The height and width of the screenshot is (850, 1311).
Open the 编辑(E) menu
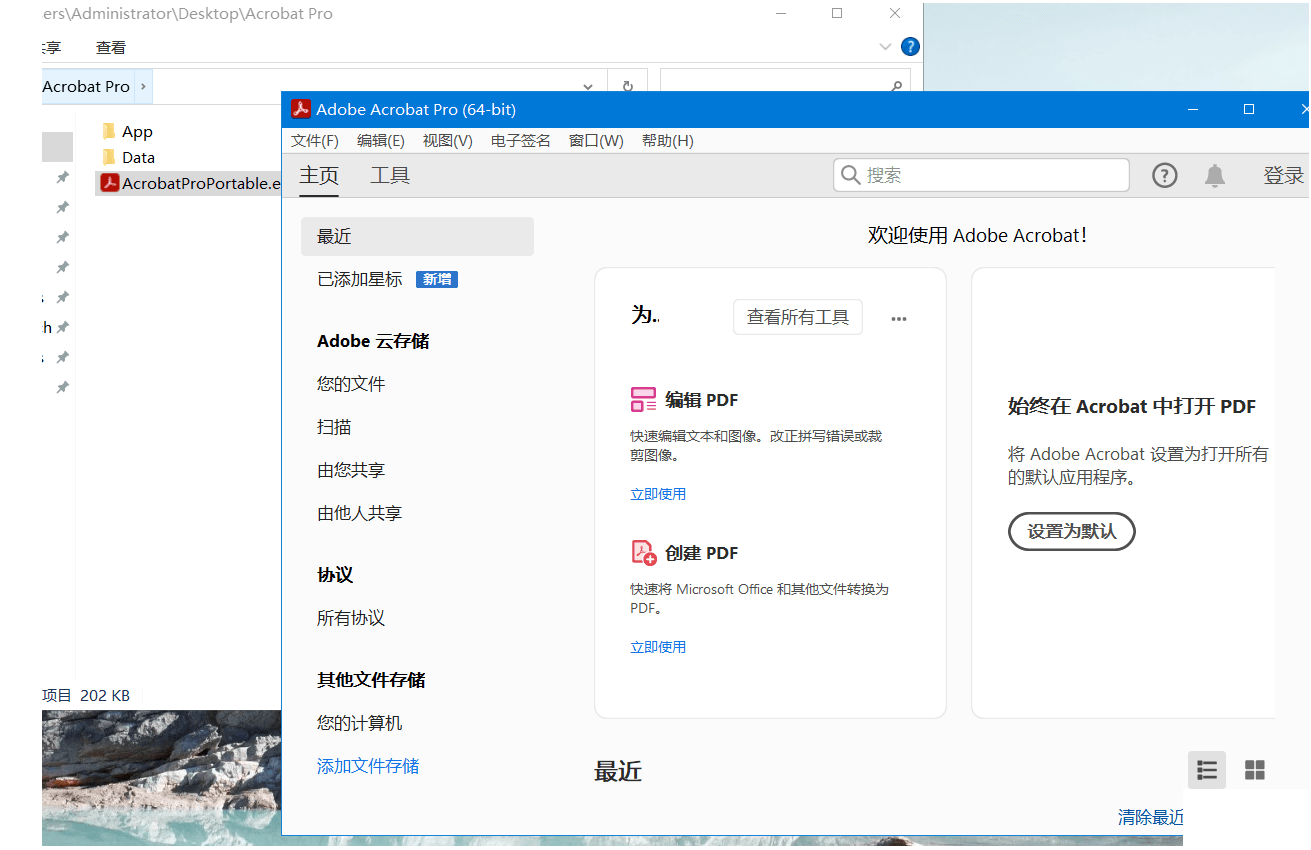tap(381, 141)
